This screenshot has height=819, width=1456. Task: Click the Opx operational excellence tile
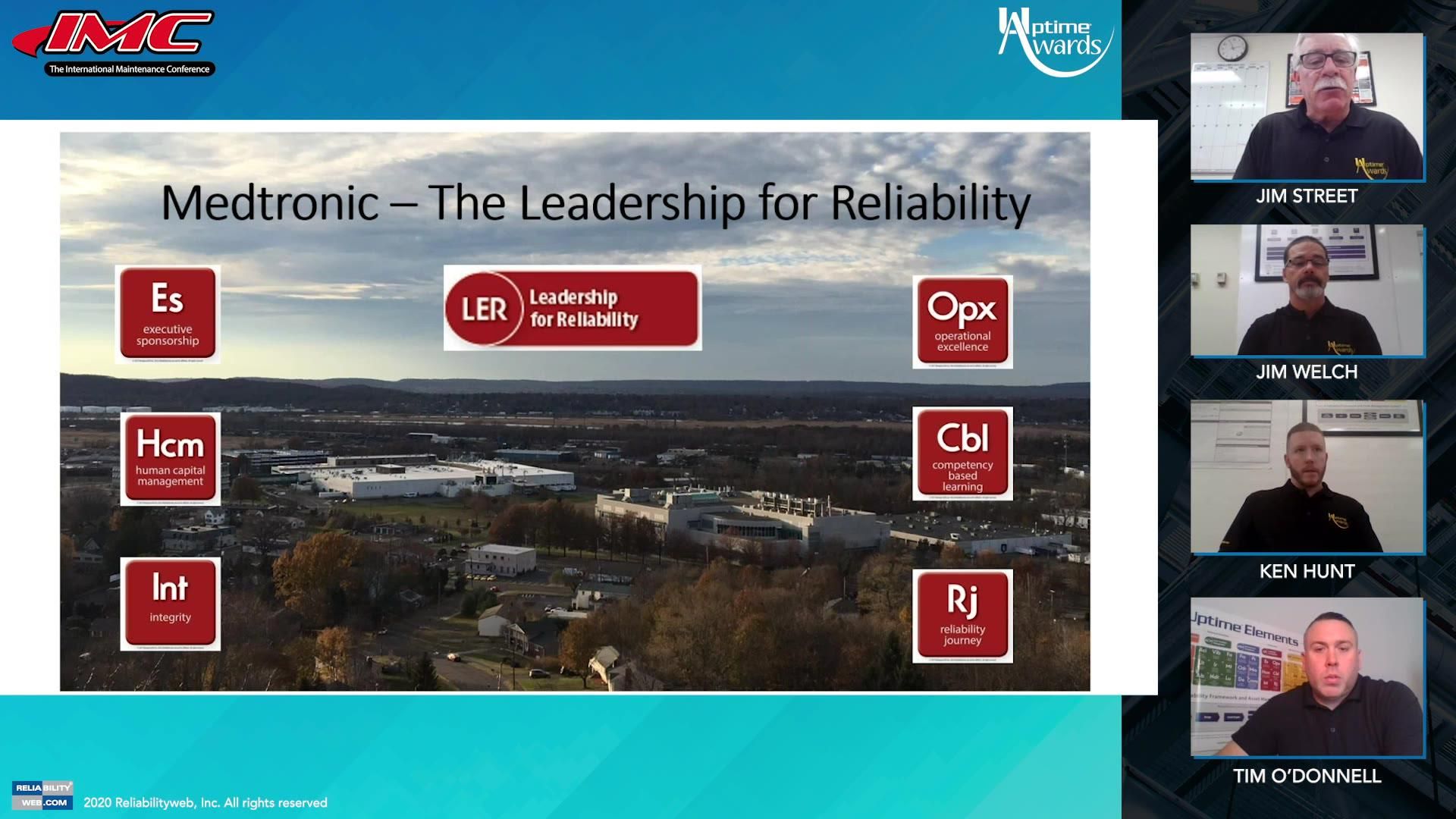(963, 322)
